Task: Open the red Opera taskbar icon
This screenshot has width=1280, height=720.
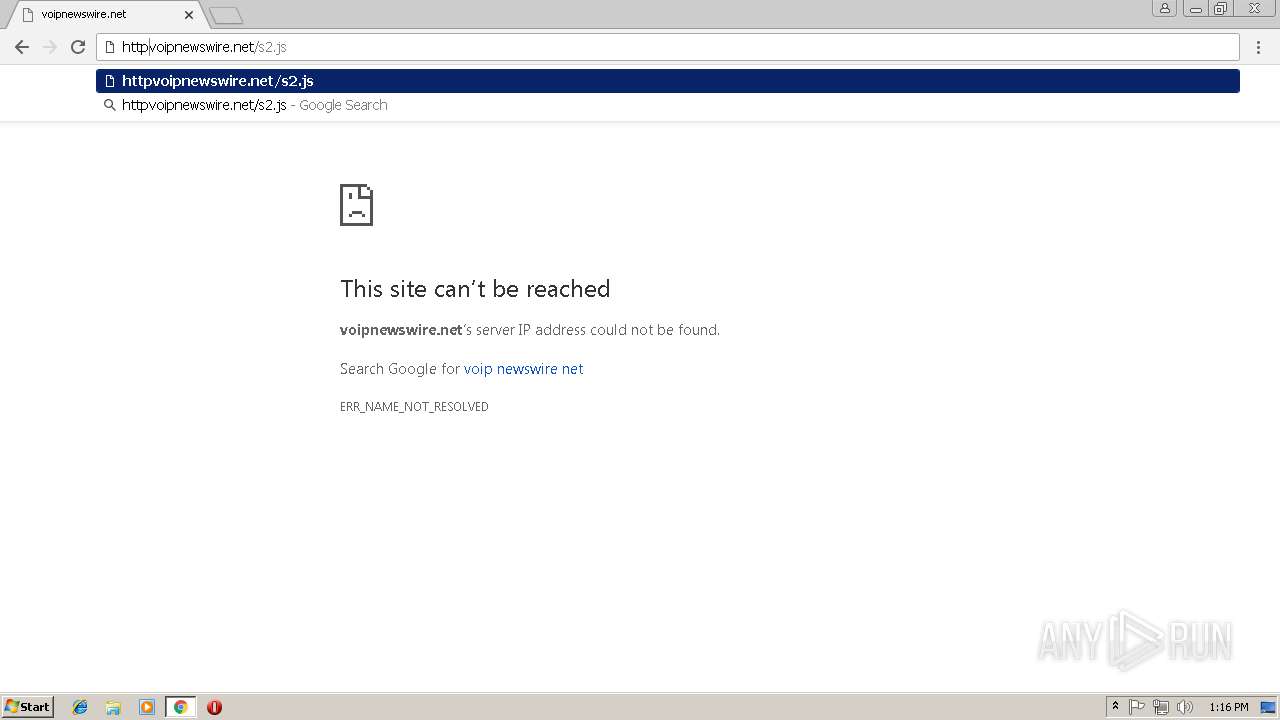Action: (214, 707)
